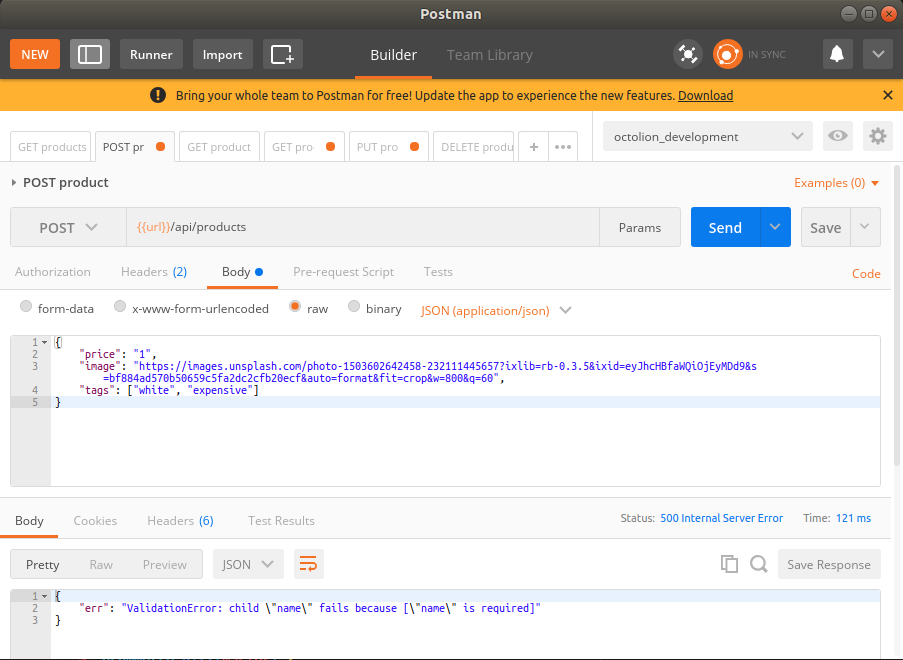The height and width of the screenshot is (660, 903).
Task: Select Pretty response view
Action: coord(43,564)
